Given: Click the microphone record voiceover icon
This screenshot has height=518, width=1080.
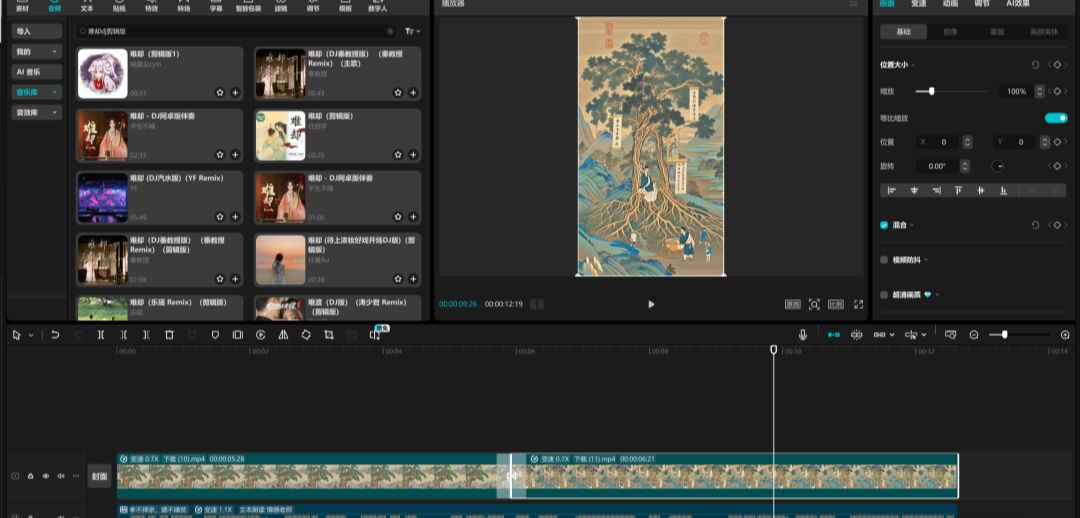Looking at the screenshot, I should [803, 335].
